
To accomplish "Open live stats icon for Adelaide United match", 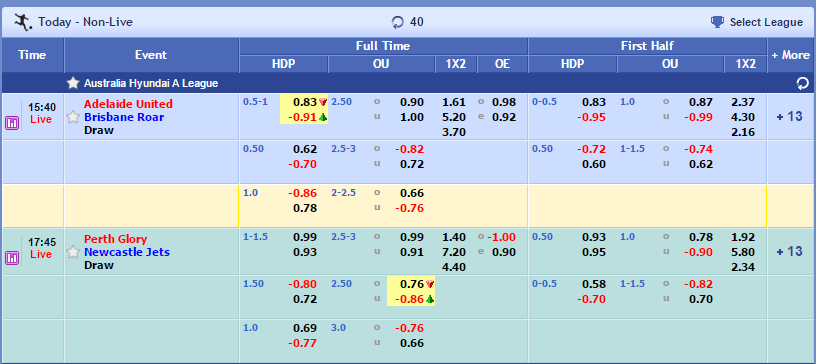I will coord(12,123).
